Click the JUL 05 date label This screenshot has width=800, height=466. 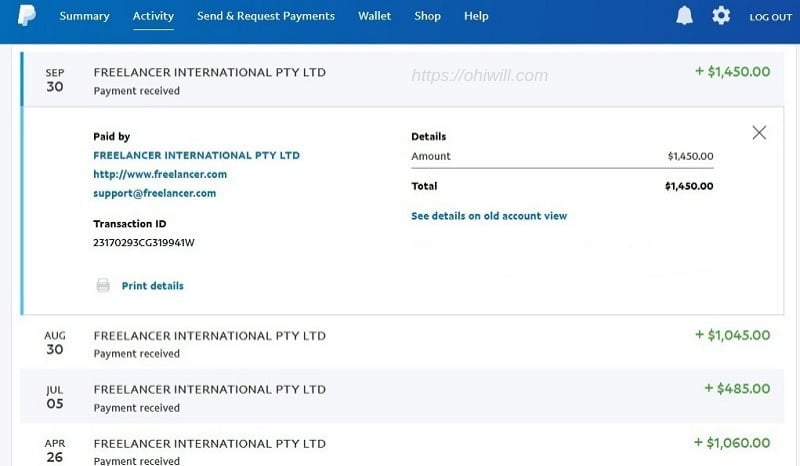tap(55, 397)
